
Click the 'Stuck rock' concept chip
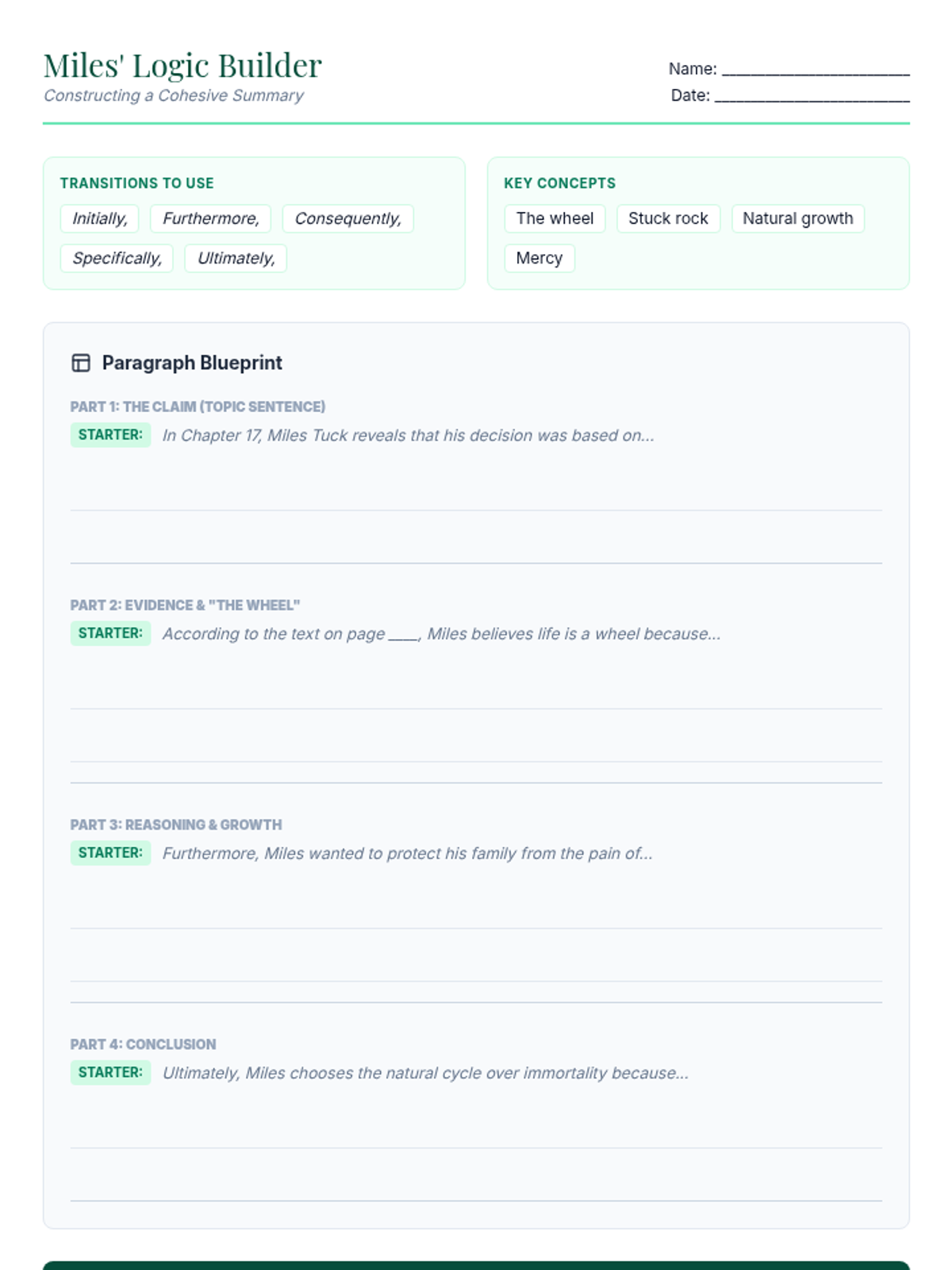pos(668,218)
